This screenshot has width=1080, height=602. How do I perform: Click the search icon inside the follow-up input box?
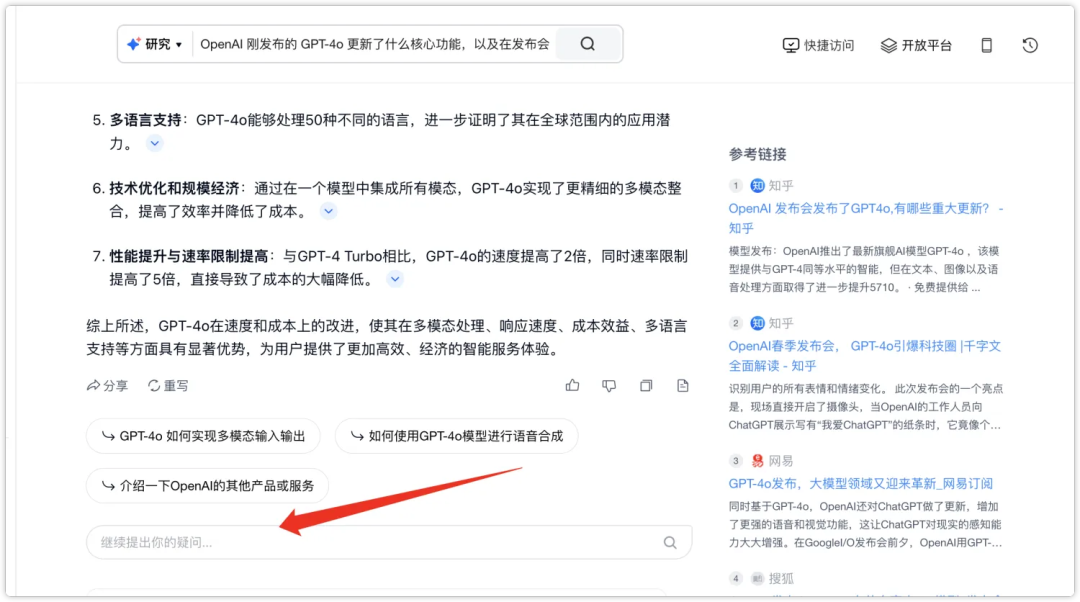(x=669, y=541)
